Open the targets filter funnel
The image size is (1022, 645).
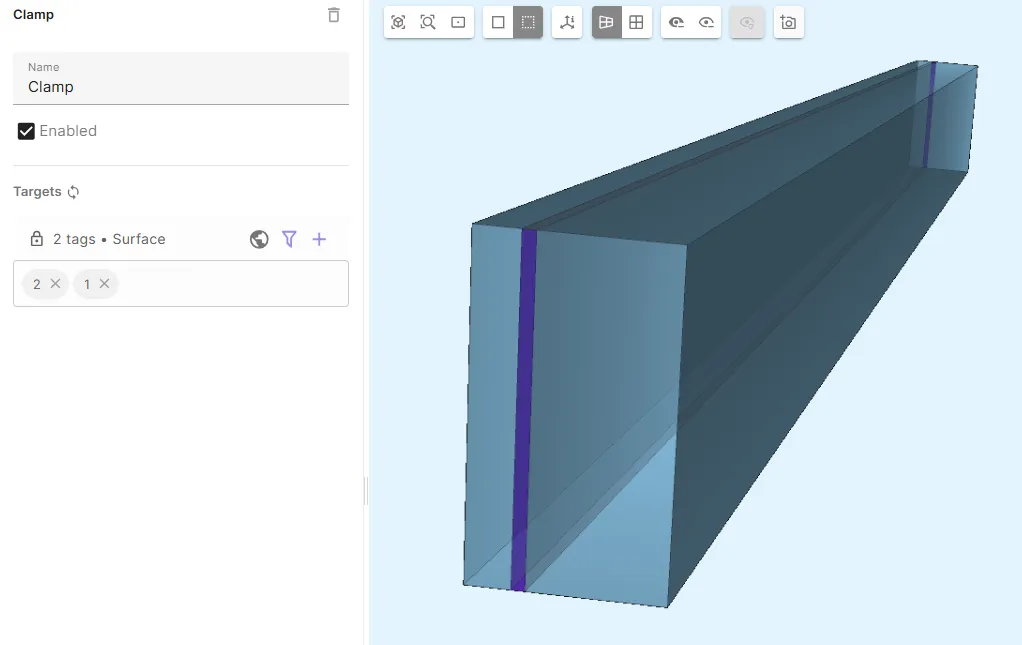[x=289, y=239]
